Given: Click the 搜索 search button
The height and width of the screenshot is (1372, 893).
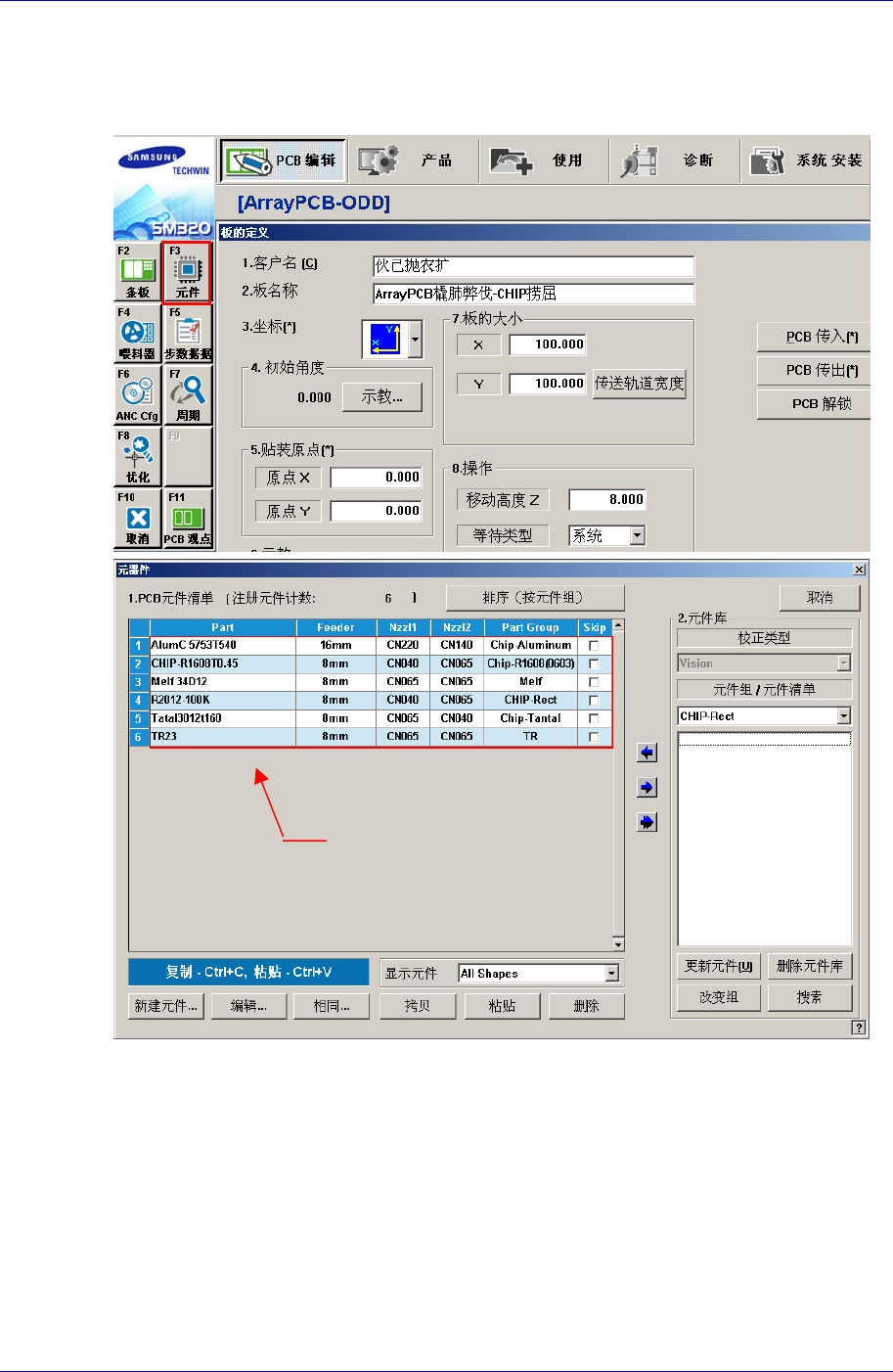Looking at the screenshot, I should (x=810, y=997).
